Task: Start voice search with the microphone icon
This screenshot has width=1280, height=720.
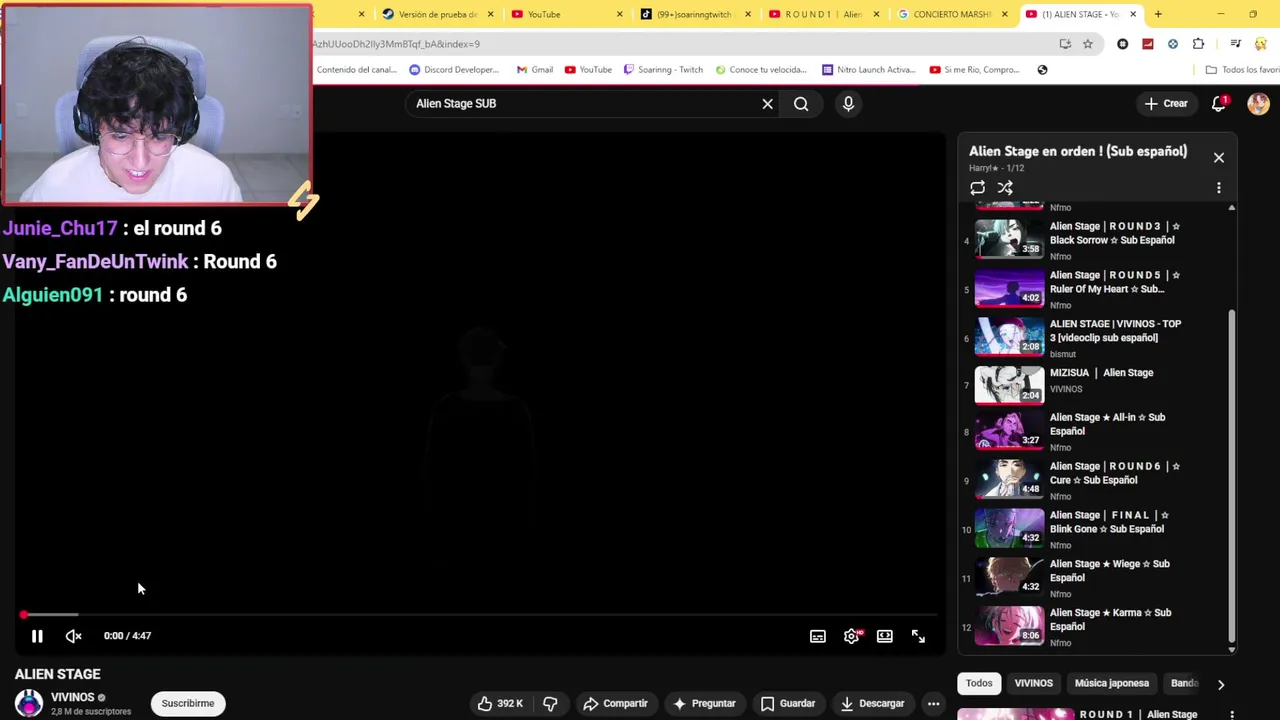Action: pyautogui.click(x=848, y=104)
